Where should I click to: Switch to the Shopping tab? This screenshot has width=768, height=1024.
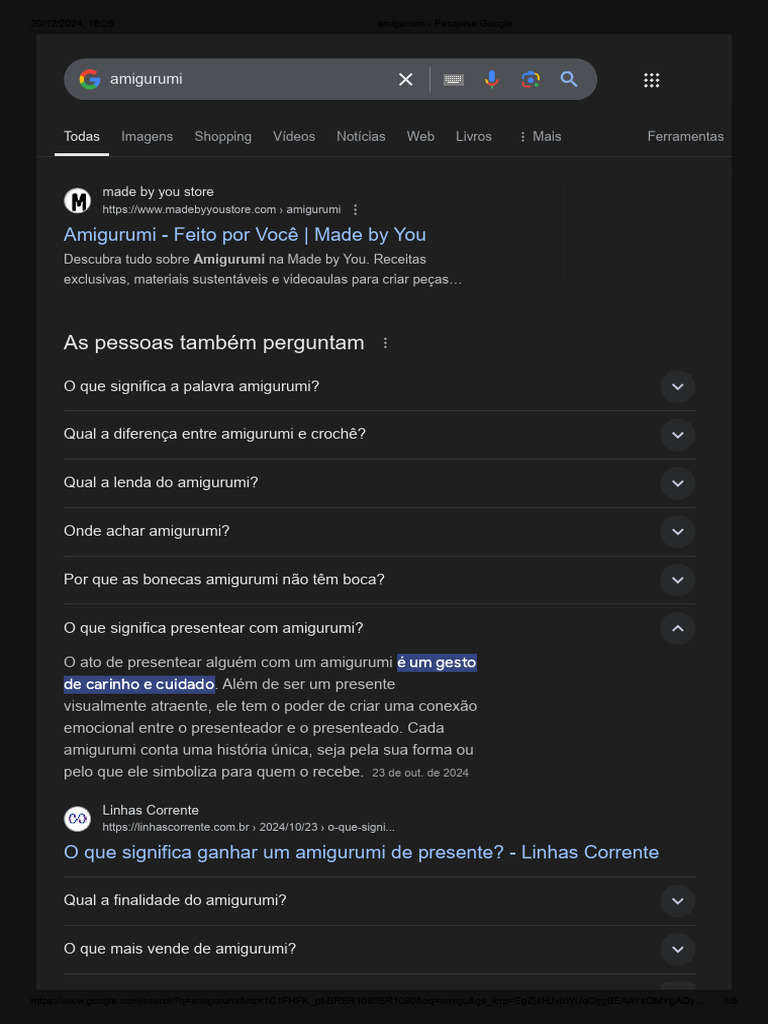(x=223, y=136)
